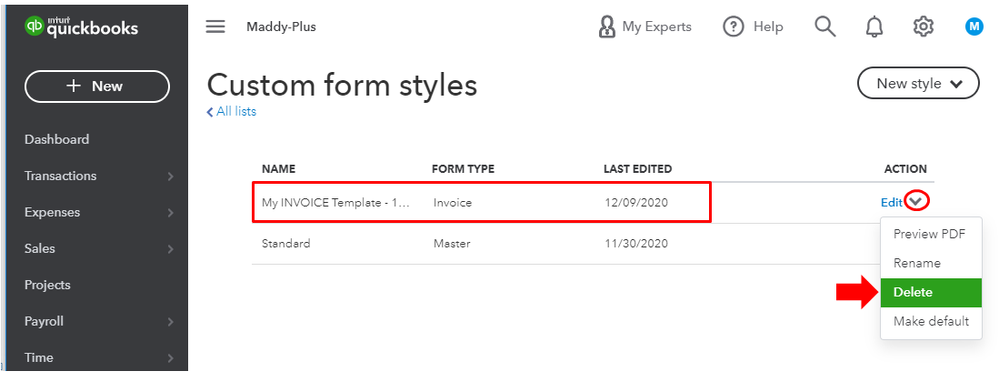Collapse the action arrow next to Edit
This screenshot has width=999, height=373.
point(916,202)
